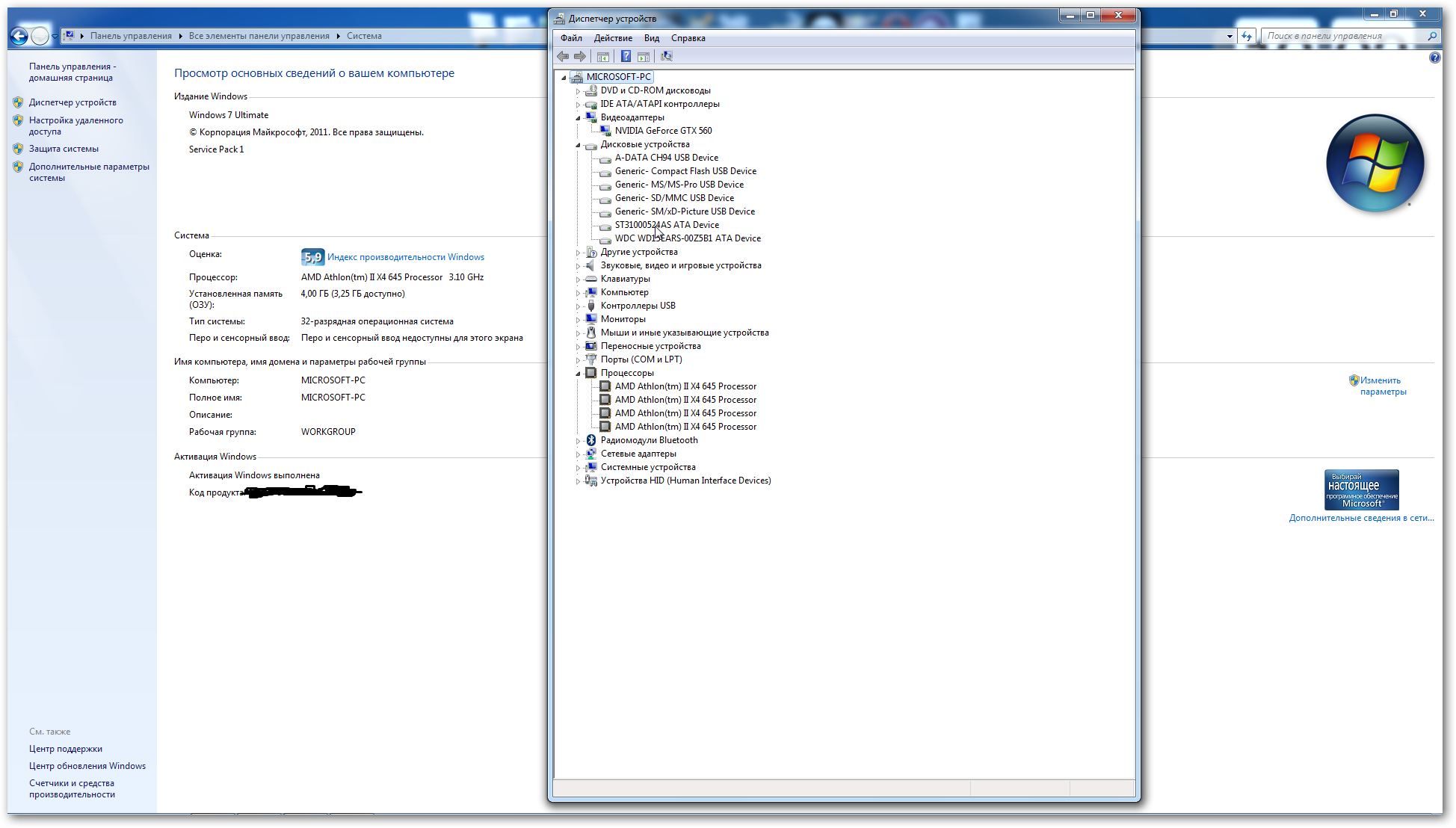Open the Control Panel address bar dropdown arrow
Image resolution: width=1456 pixels, height=828 pixels.
[1230, 36]
